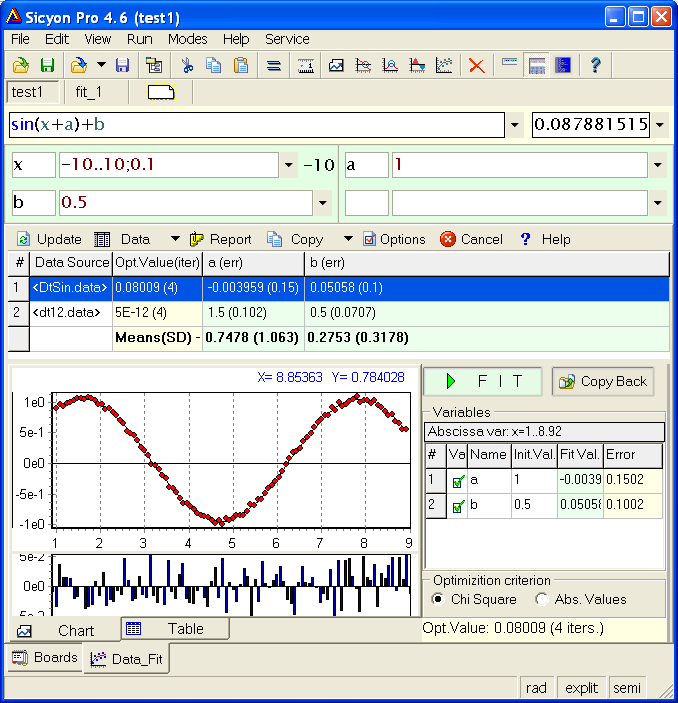
Task: Click the Report icon in fit toolbar
Action: click(x=196, y=239)
